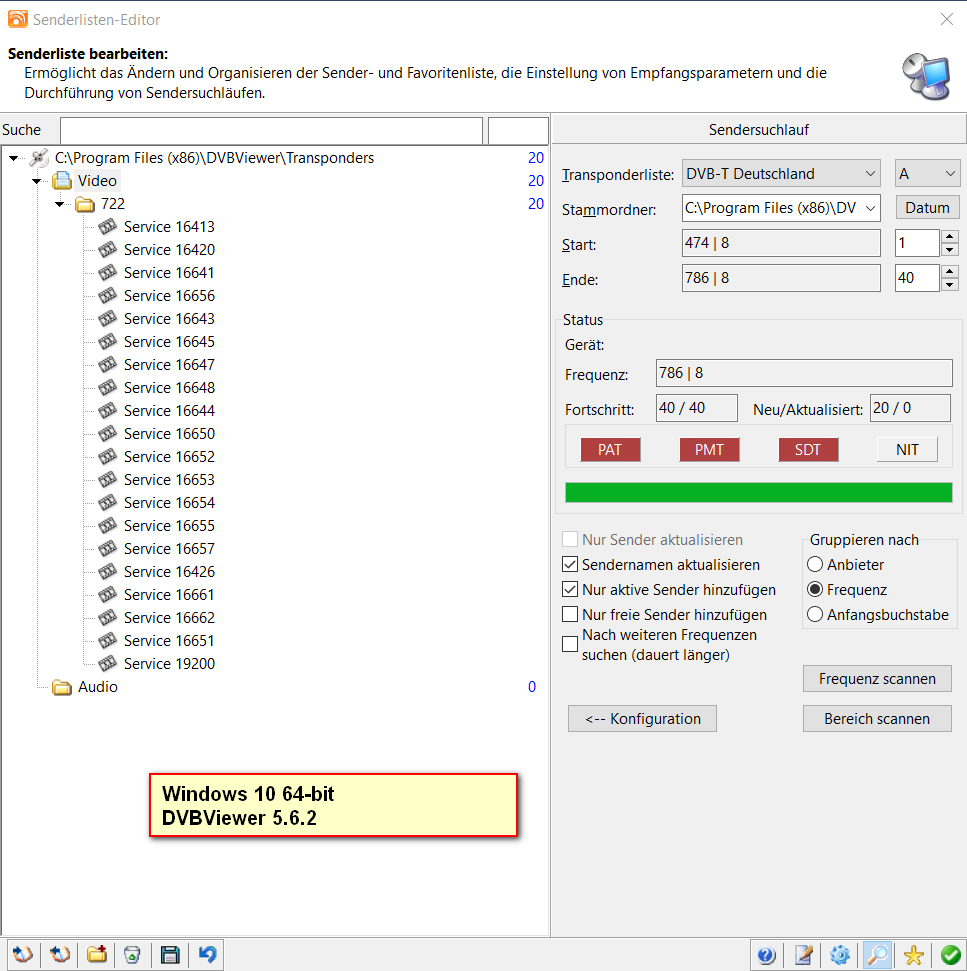The height and width of the screenshot is (971, 967).
Task: Select the Anbieter grouping radio button
Action: tap(815, 564)
